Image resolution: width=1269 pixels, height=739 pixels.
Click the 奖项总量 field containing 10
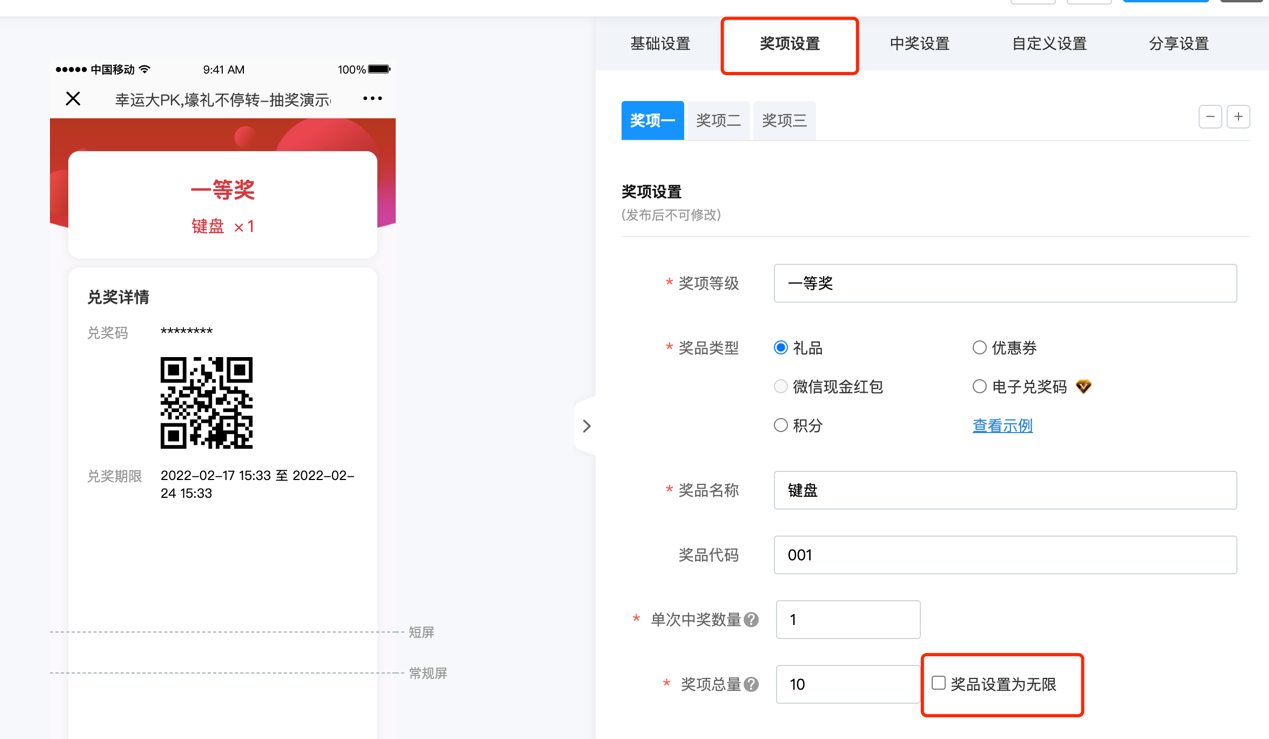[848, 685]
